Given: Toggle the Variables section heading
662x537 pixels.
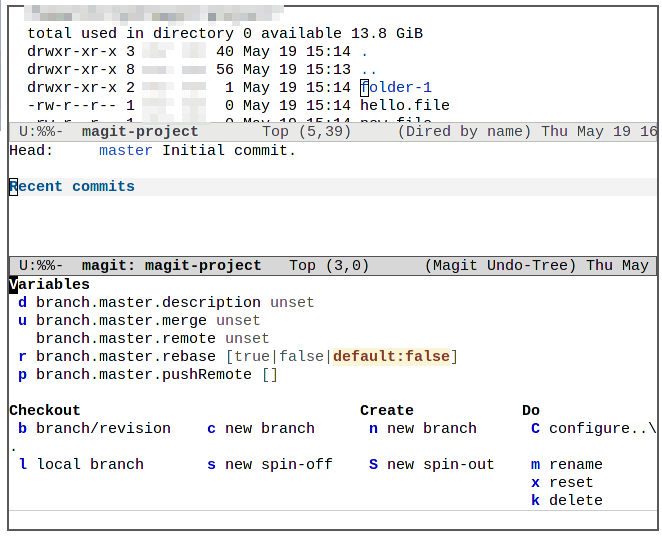Looking at the screenshot, I should (50, 285).
